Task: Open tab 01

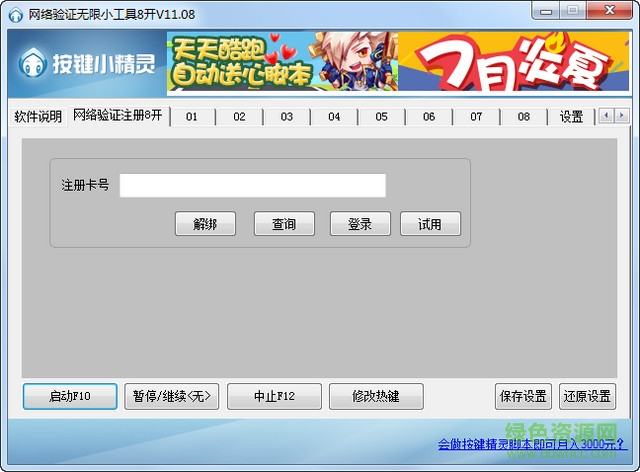Action: pyautogui.click(x=192, y=117)
